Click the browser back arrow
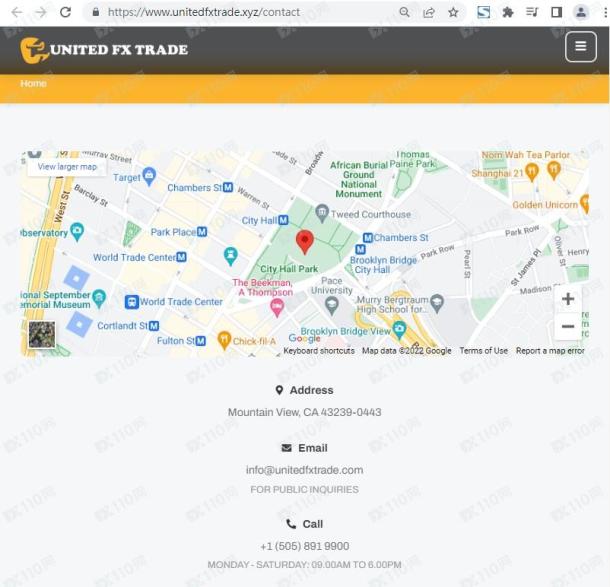 pyautogui.click(x=16, y=12)
